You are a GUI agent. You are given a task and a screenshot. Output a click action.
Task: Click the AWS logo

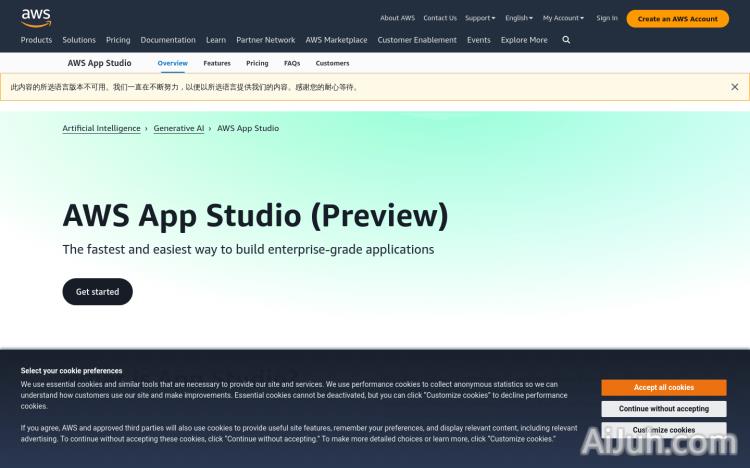point(36,18)
